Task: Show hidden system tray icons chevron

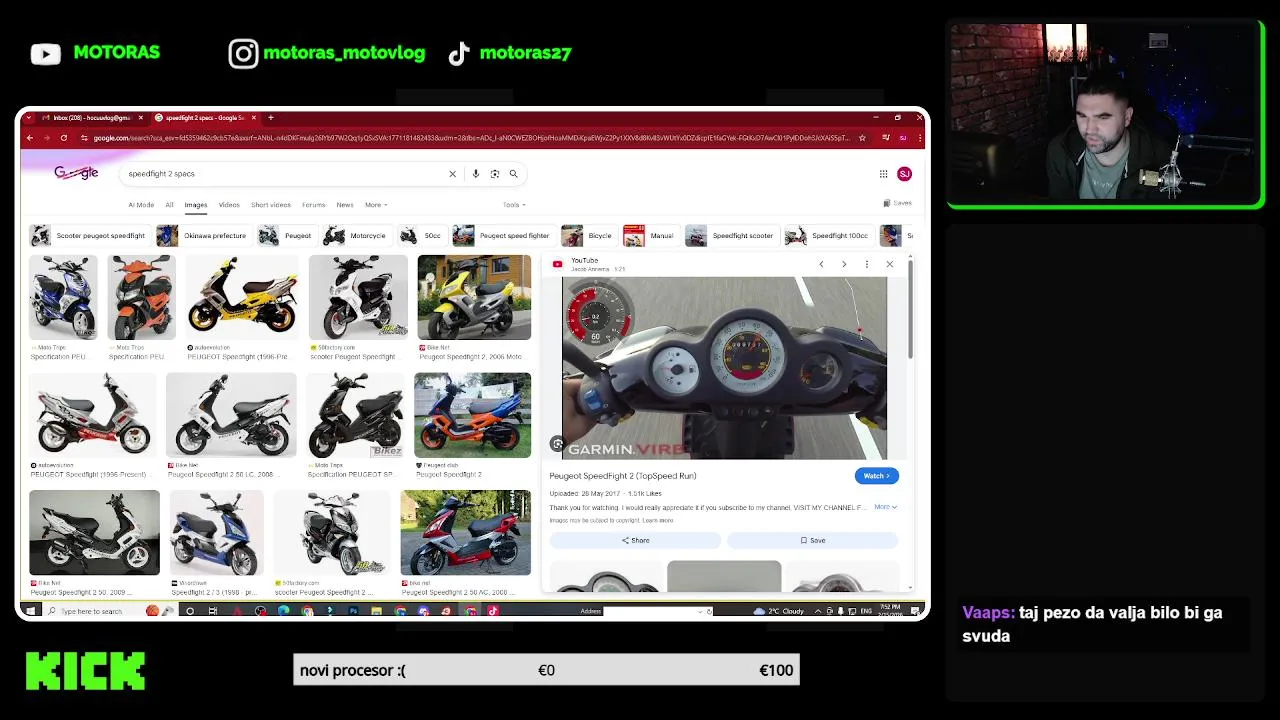Action: pos(820,611)
